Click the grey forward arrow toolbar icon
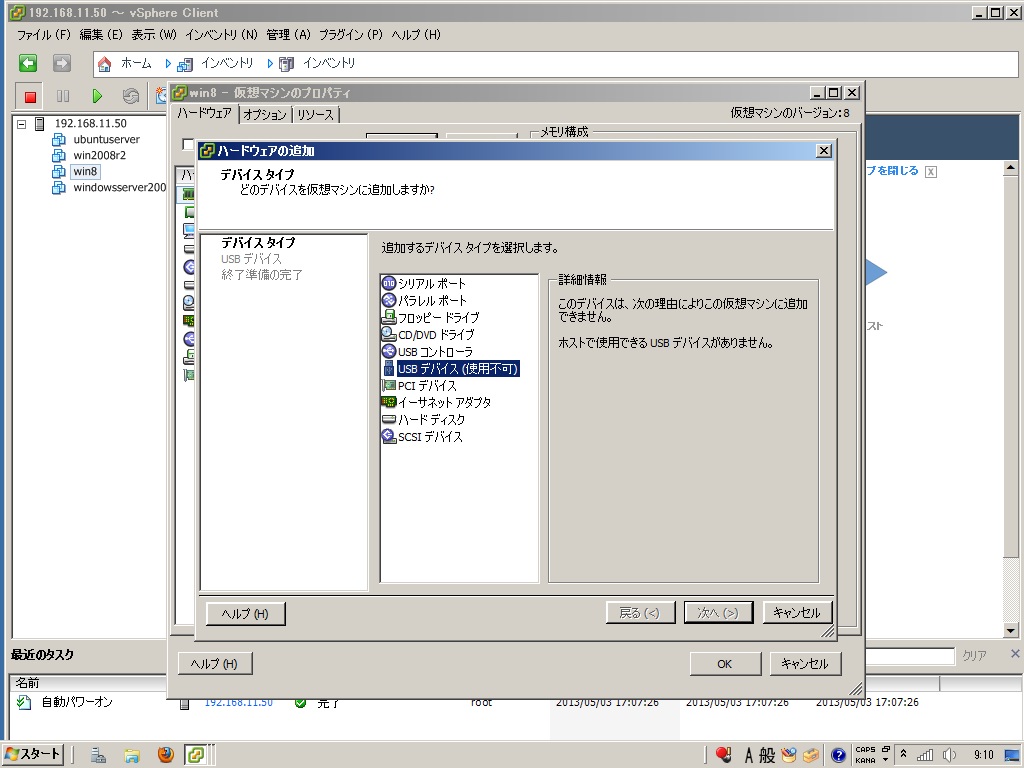This screenshot has height=768, width=1024. pos(61,63)
